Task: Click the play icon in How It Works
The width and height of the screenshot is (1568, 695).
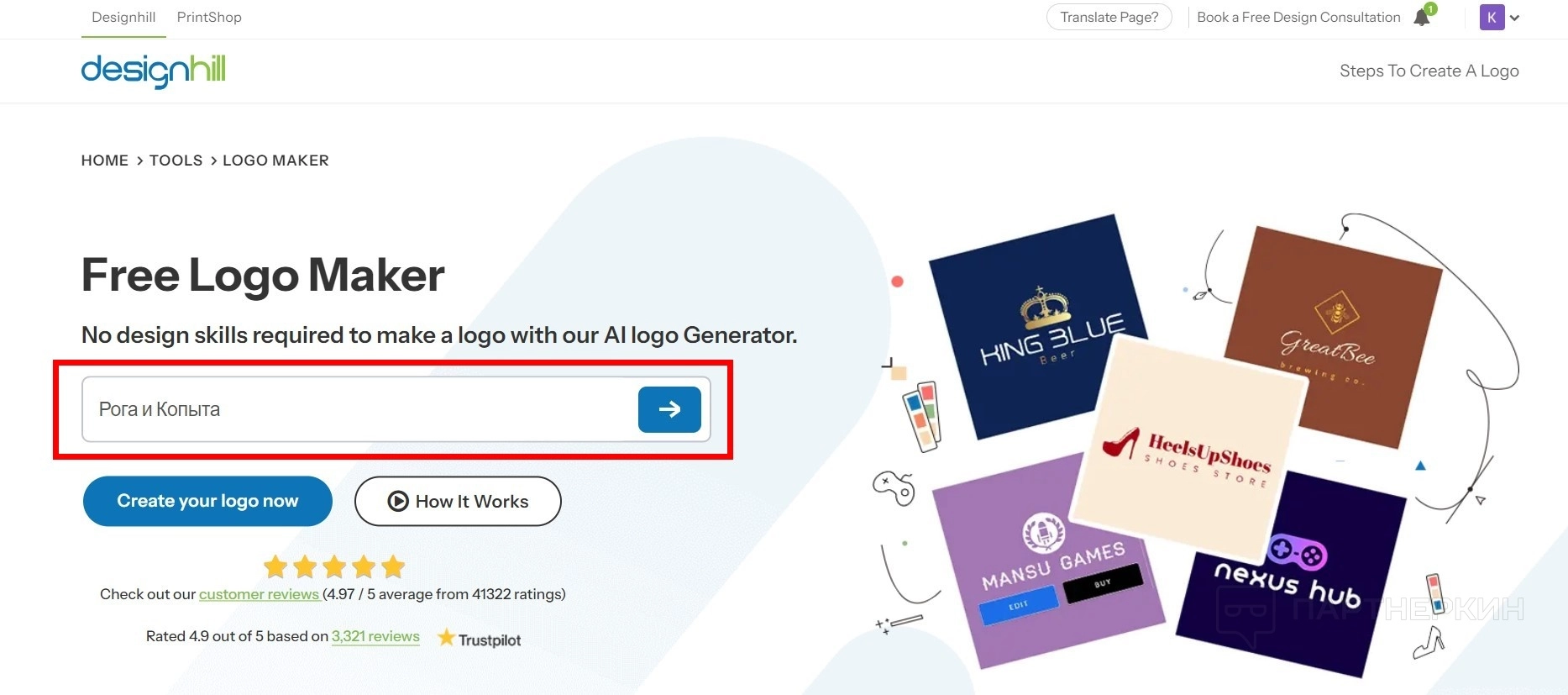Action: point(398,501)
